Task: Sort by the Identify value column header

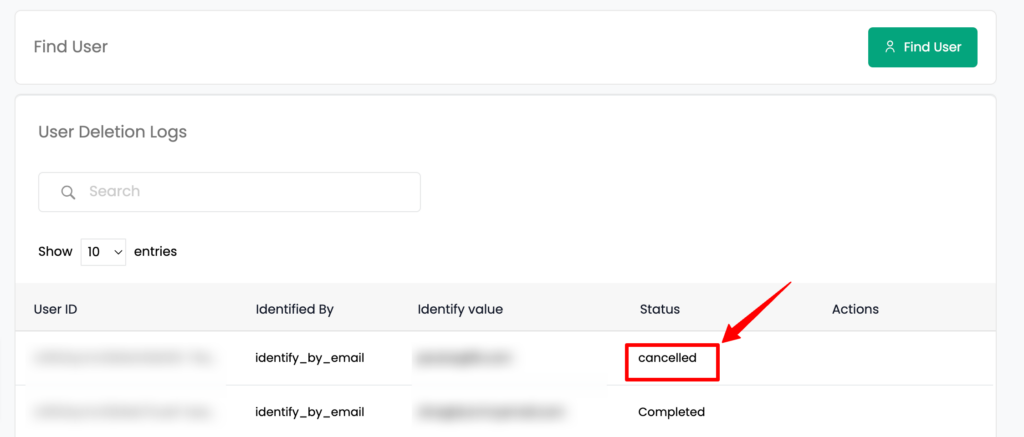Action: [x=460, y=309]
